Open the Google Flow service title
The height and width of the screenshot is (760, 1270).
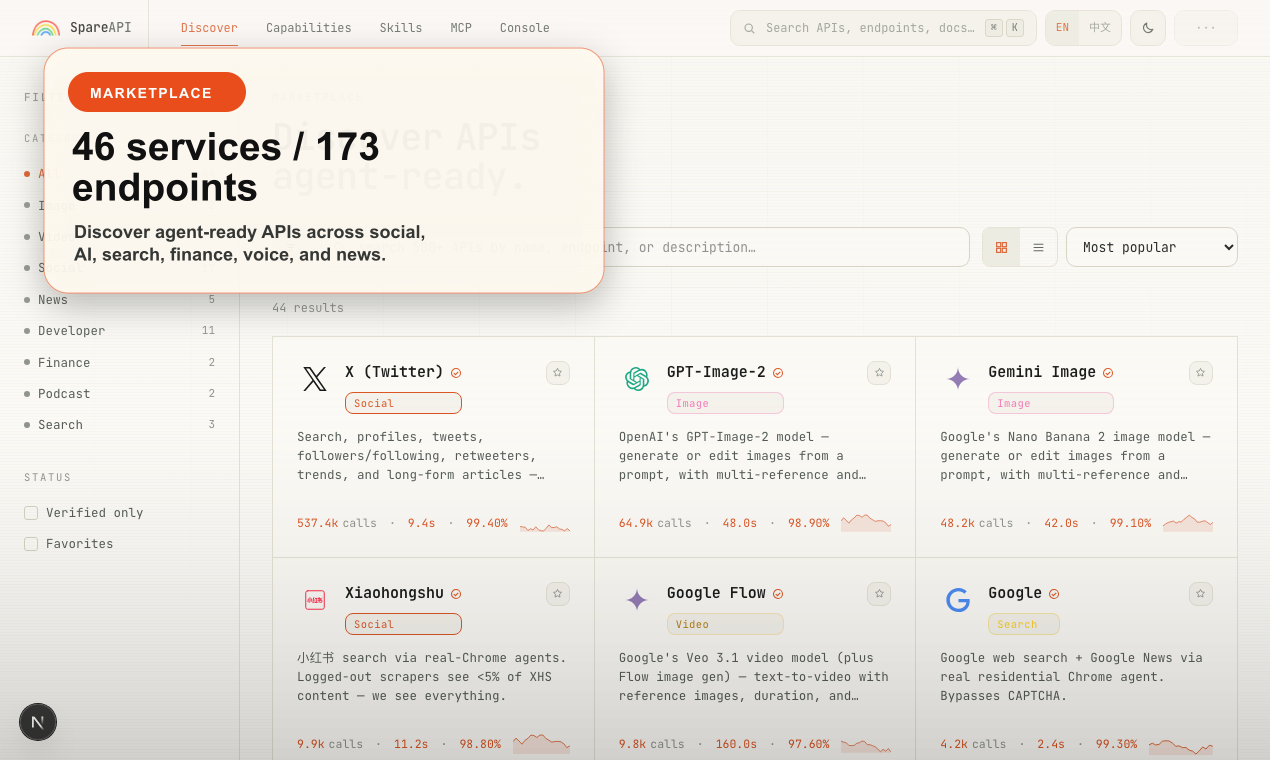tap(716, 593)
